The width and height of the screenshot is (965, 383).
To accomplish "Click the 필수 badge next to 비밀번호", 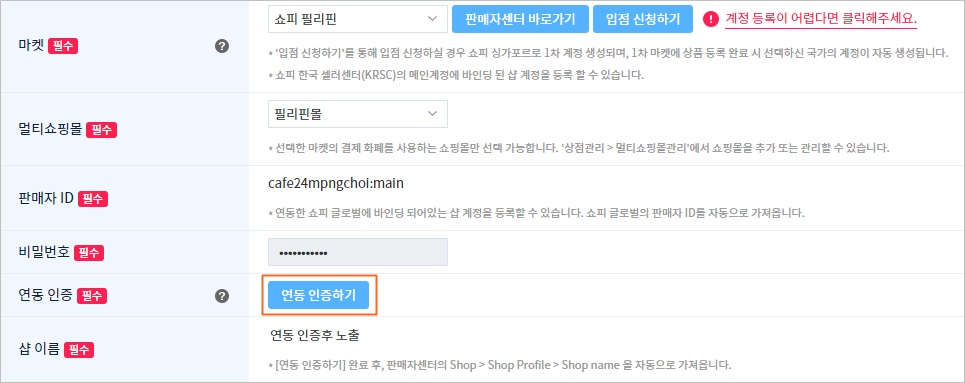I will [x=89, y=253].
